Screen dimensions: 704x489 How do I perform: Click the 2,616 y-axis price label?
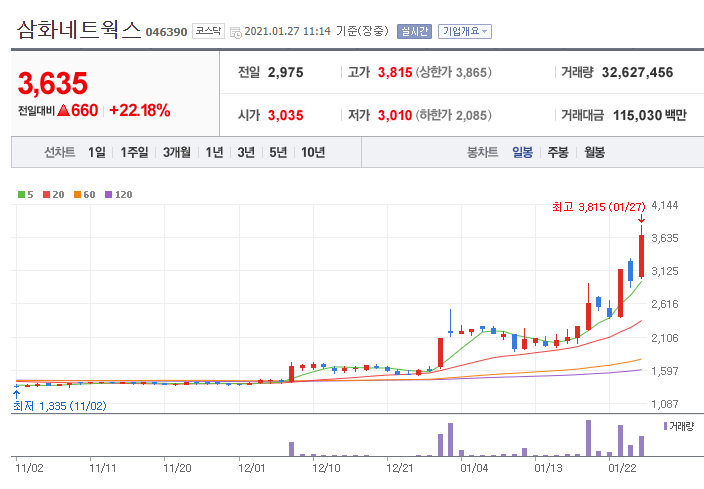[x=665, y=304]
